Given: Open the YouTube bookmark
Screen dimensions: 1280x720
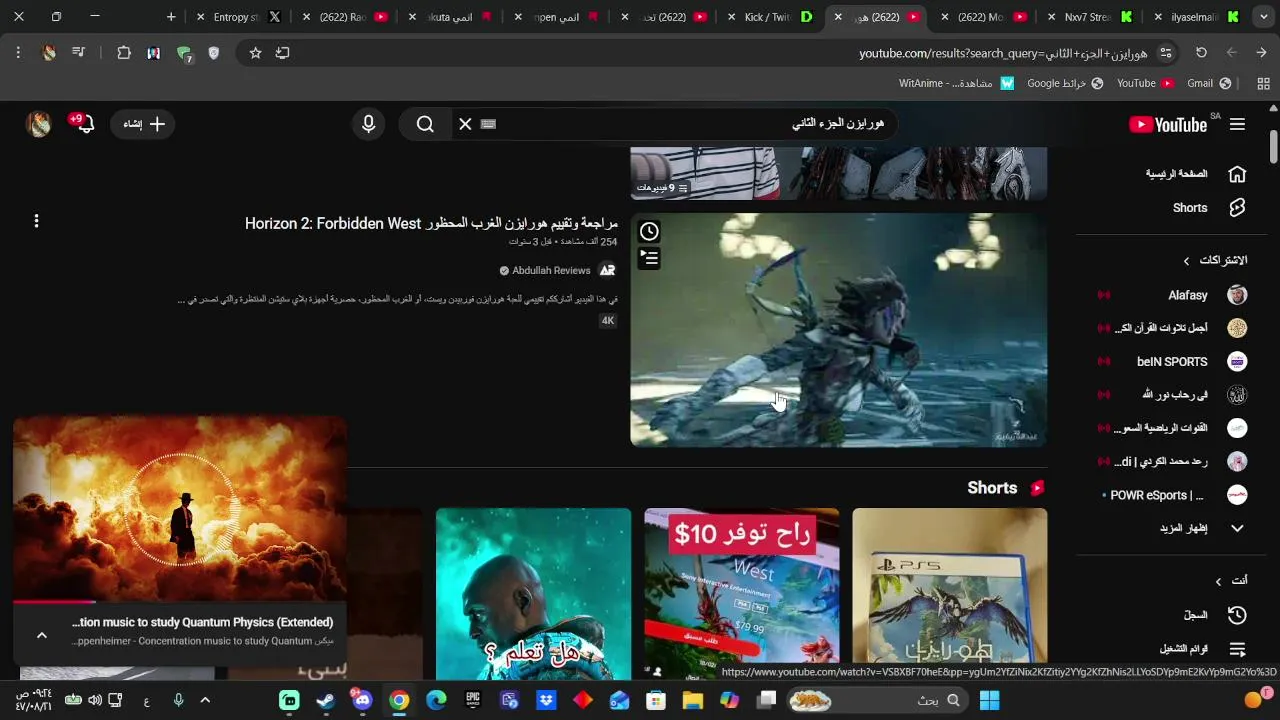Looking at the screenshot, I should (1145, 84).
